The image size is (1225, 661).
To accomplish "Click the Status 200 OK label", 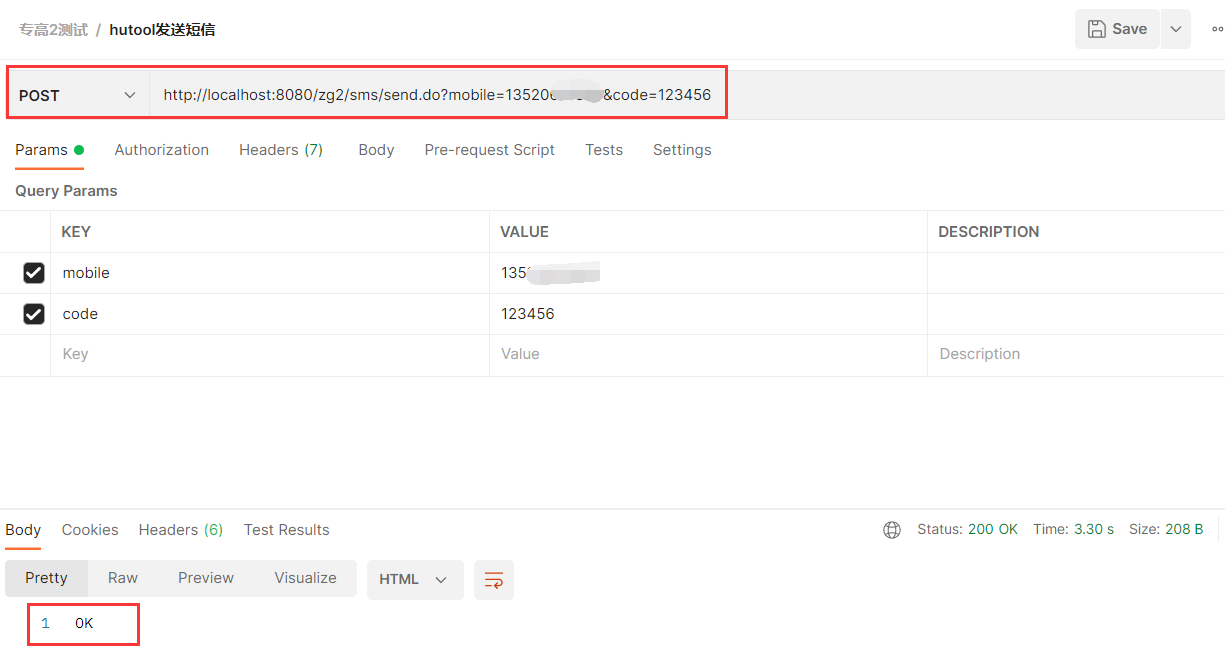I will click(967, 530).
